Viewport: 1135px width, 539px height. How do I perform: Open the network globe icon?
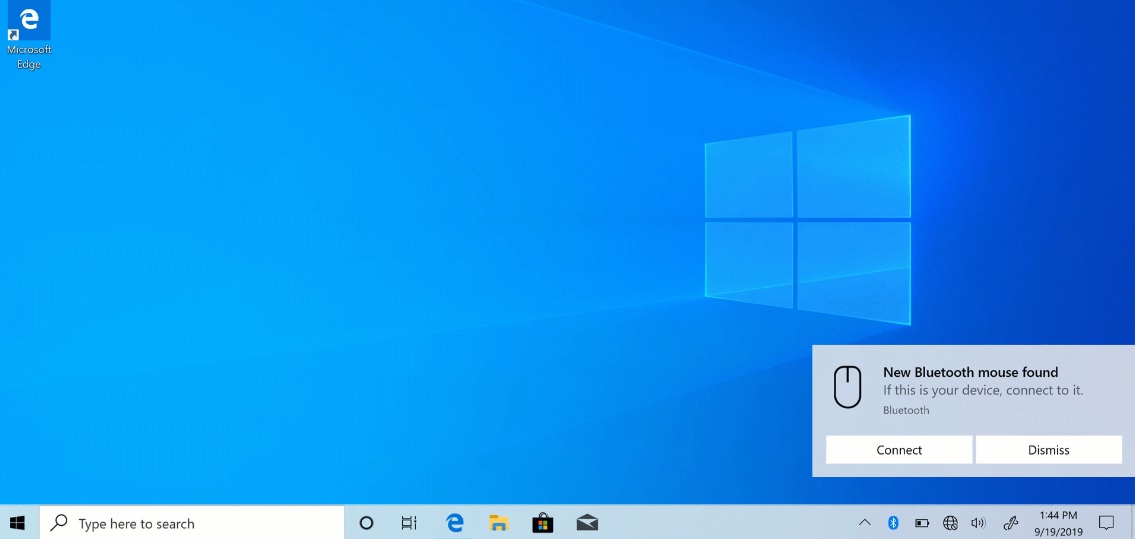tap(950, 522)
